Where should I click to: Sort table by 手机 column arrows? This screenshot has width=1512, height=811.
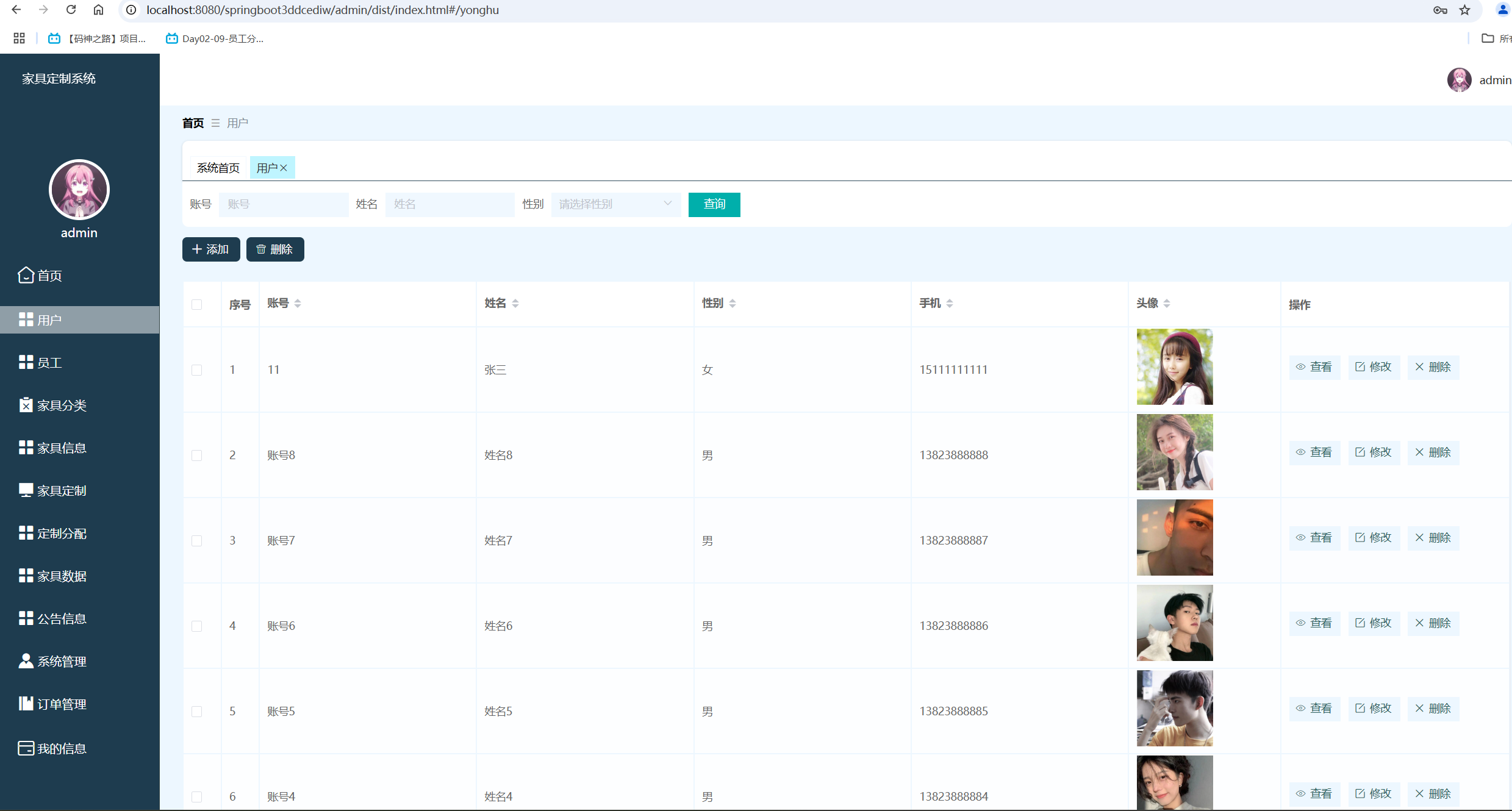(x=950, y=303)
